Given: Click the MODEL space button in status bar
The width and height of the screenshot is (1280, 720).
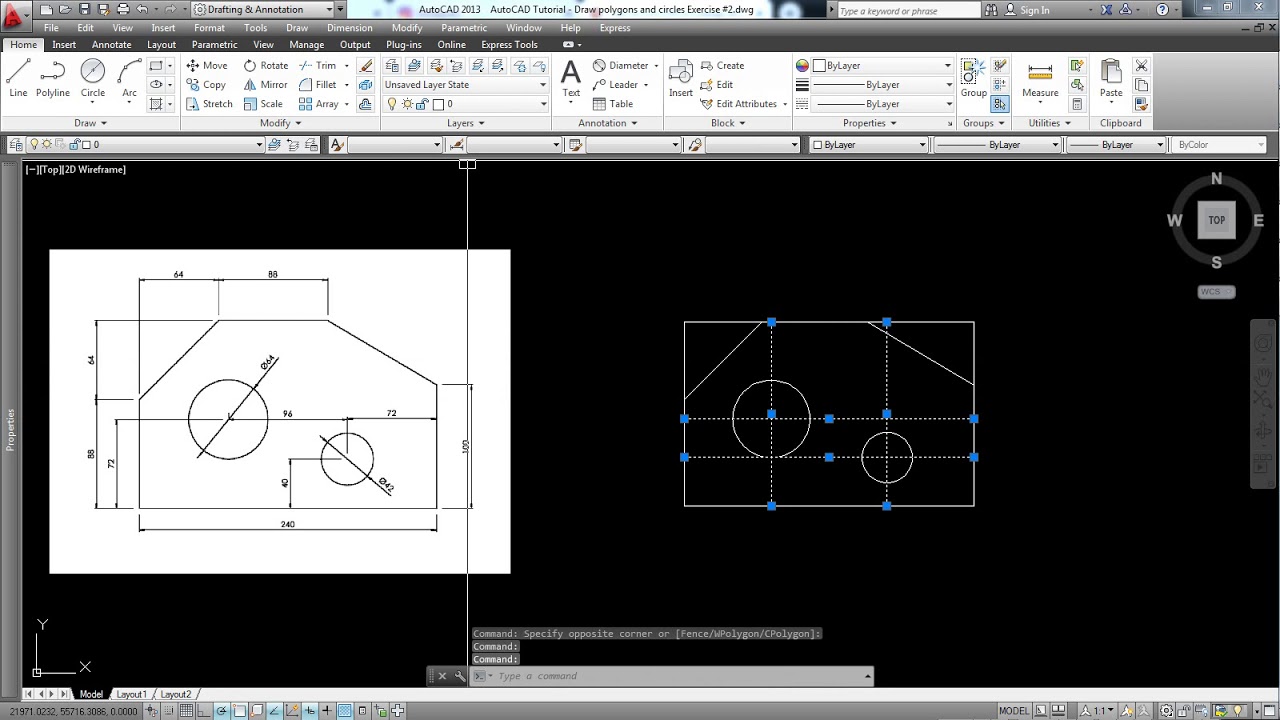Looking at the screenshot, I should tap(1013, 711).
